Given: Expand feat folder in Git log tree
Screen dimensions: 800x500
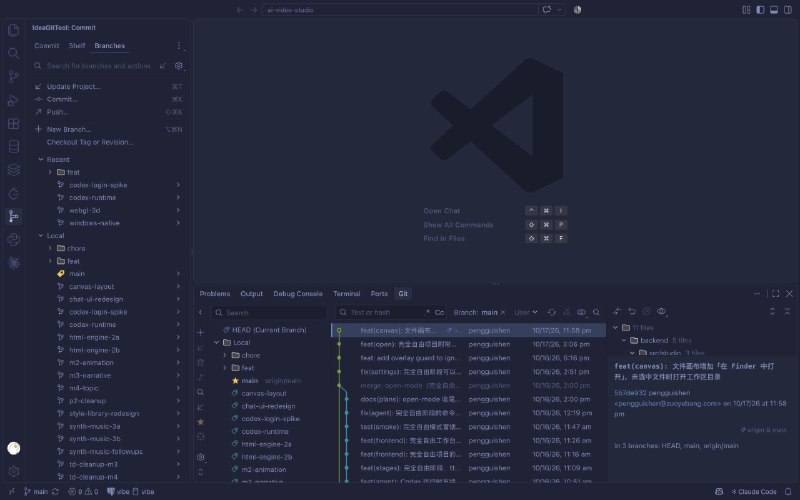Looking at the screenshot, I should click(x=225, y=368).
